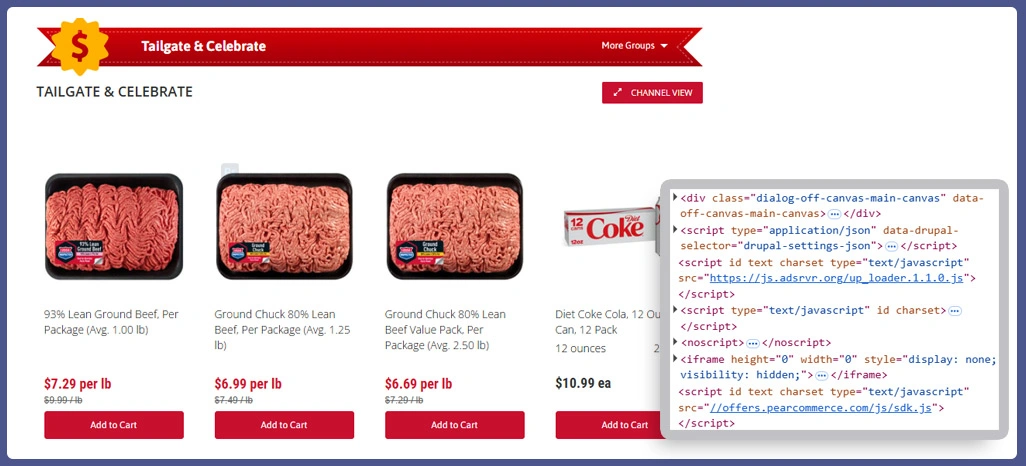Viewport: 1026px width, 466px height.
Task: Click the dollar sign badge icon
Action: tap(80, 47)
